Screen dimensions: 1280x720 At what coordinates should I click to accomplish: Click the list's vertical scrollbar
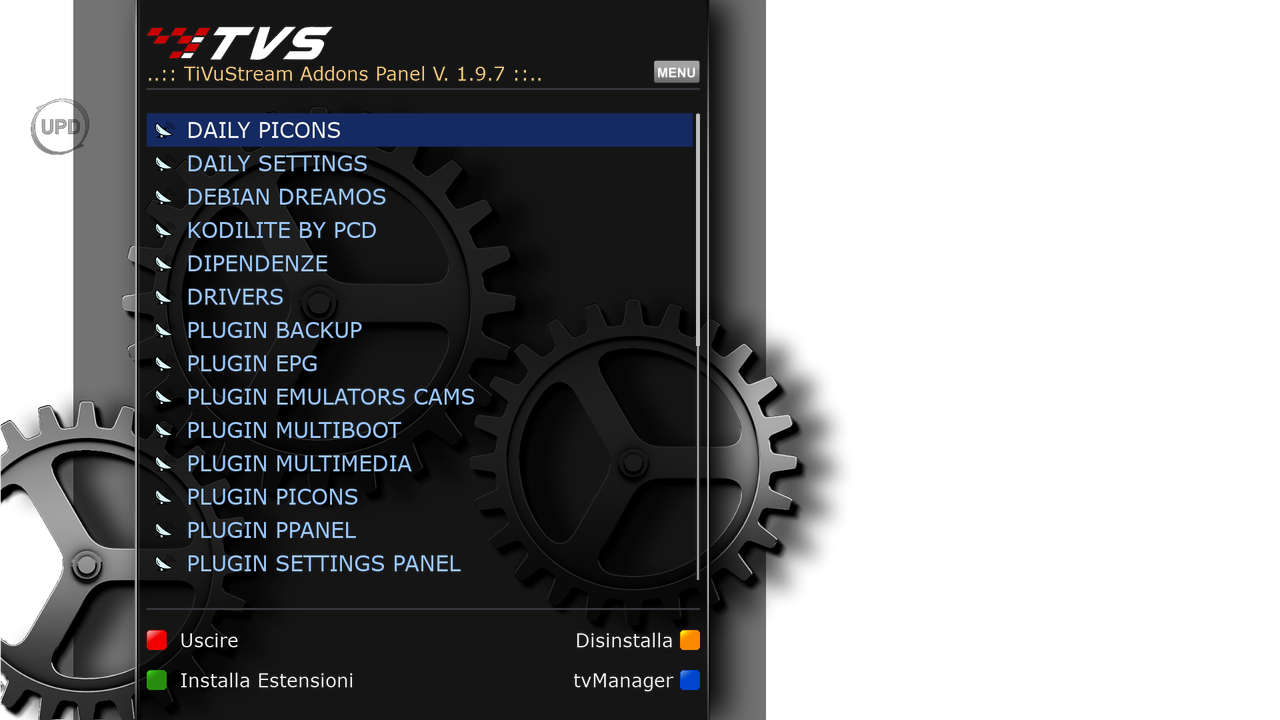(698, 347)
